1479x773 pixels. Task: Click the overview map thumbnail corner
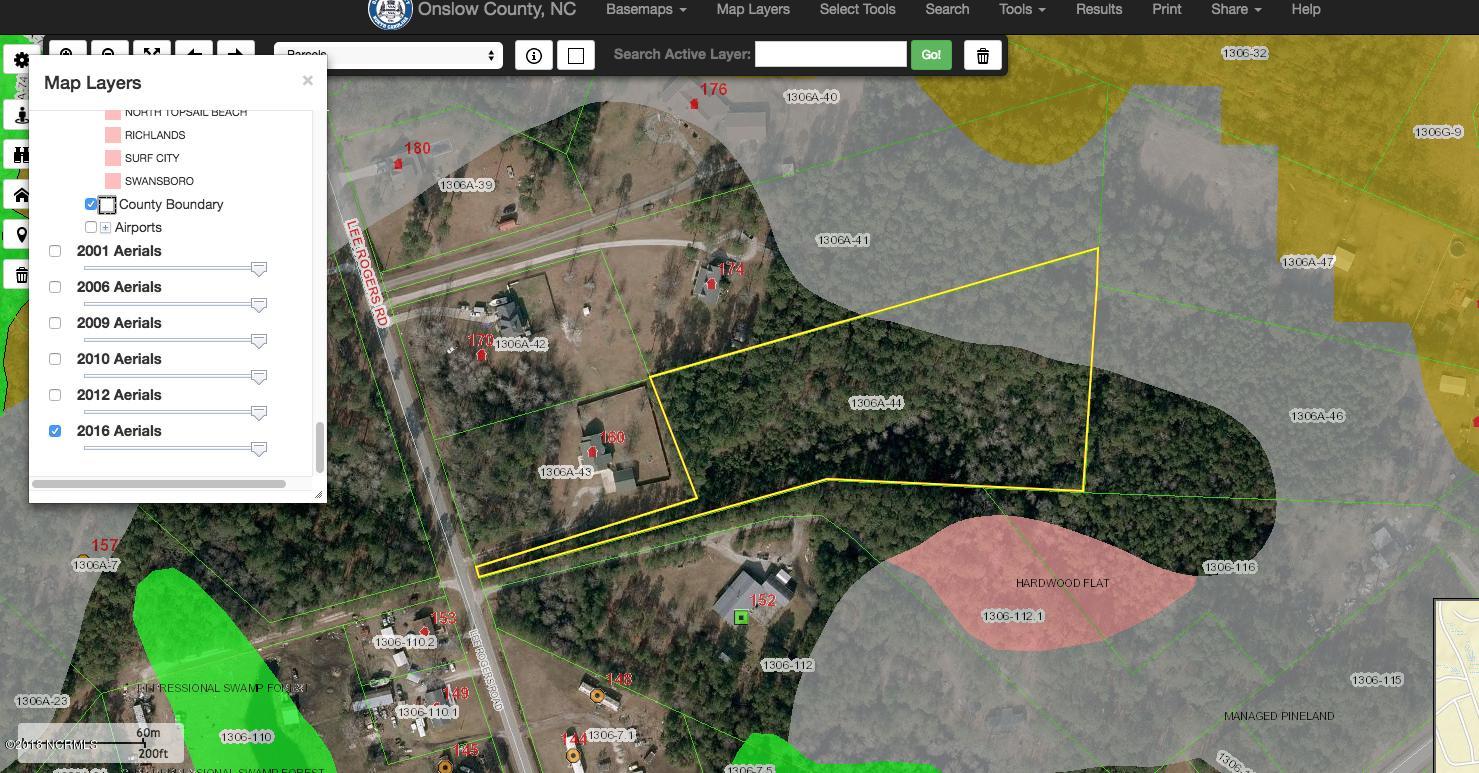[x=1457, y=686]
